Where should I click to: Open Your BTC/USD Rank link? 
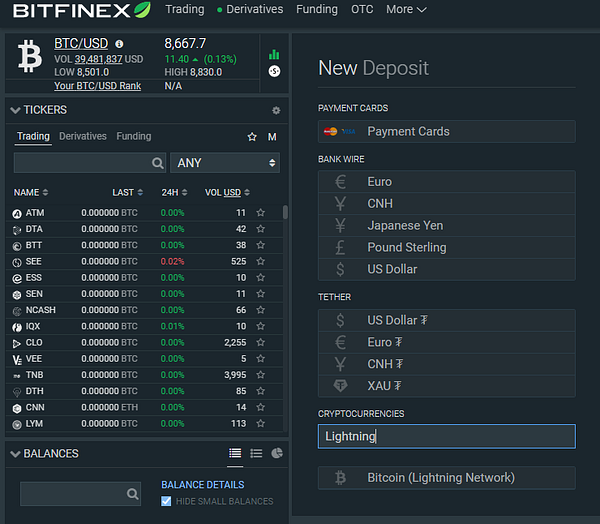pyautogui.click(x=98, y=86)
